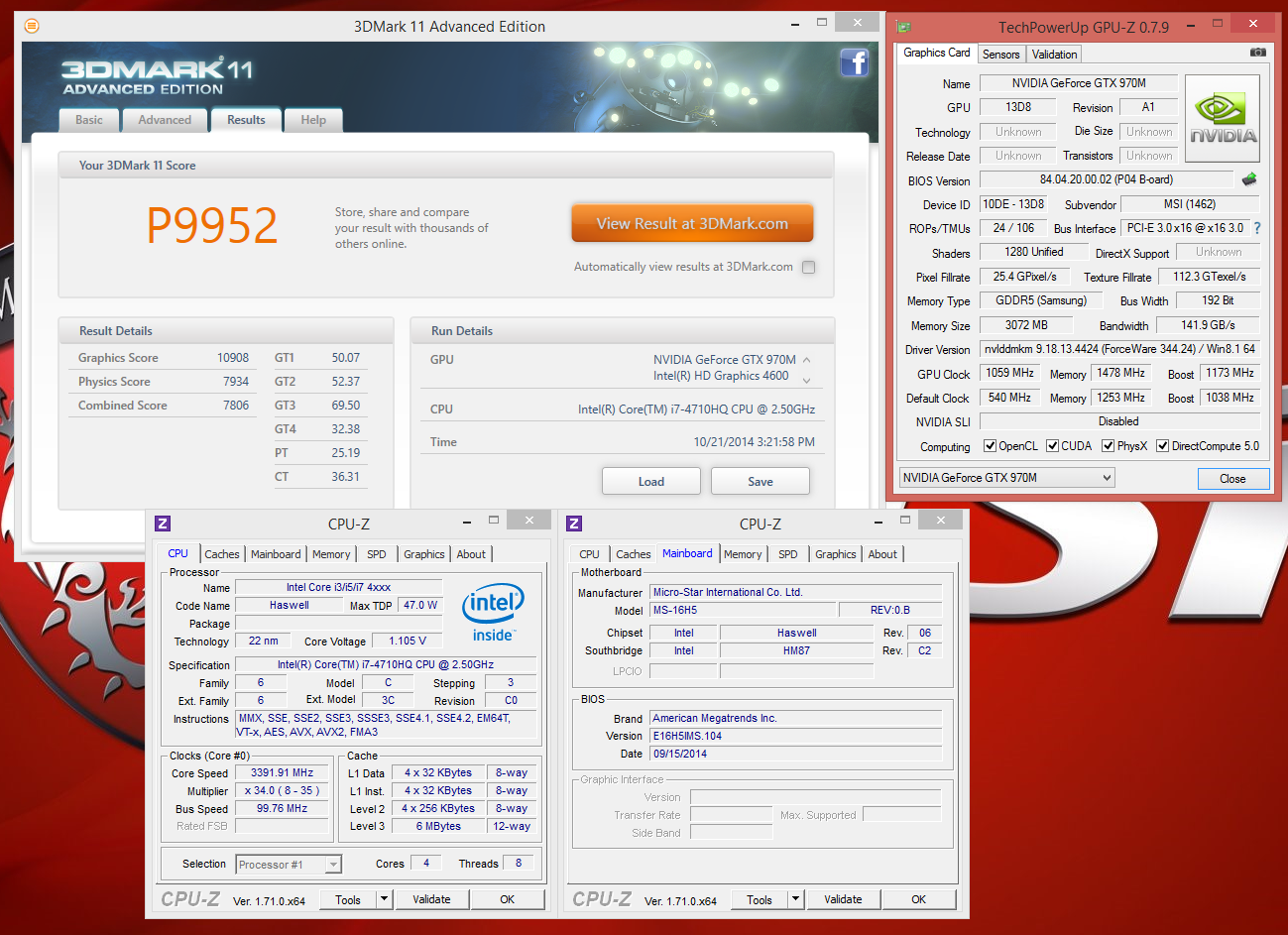This screenshot has width=1288, height=935.
Task: Click Tools button in right CPU-Z window
Action: (760, 899)
